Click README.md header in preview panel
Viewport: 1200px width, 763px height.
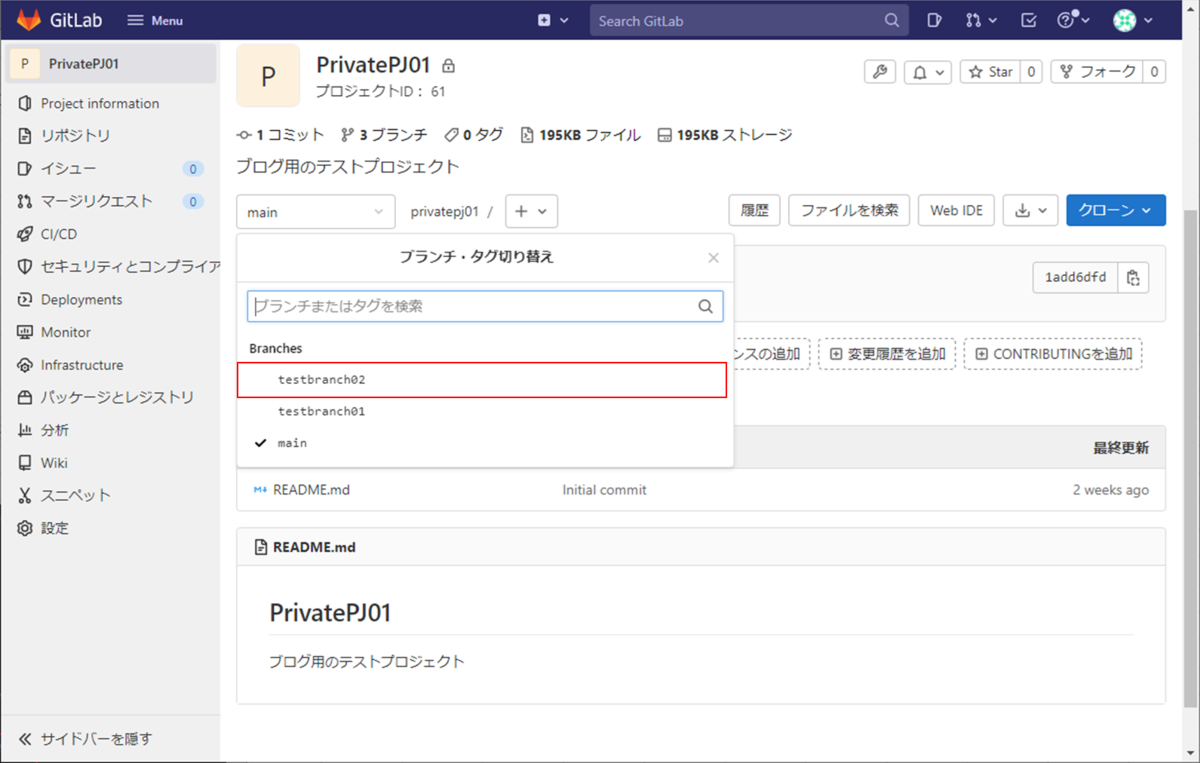(x=314, y=547)
